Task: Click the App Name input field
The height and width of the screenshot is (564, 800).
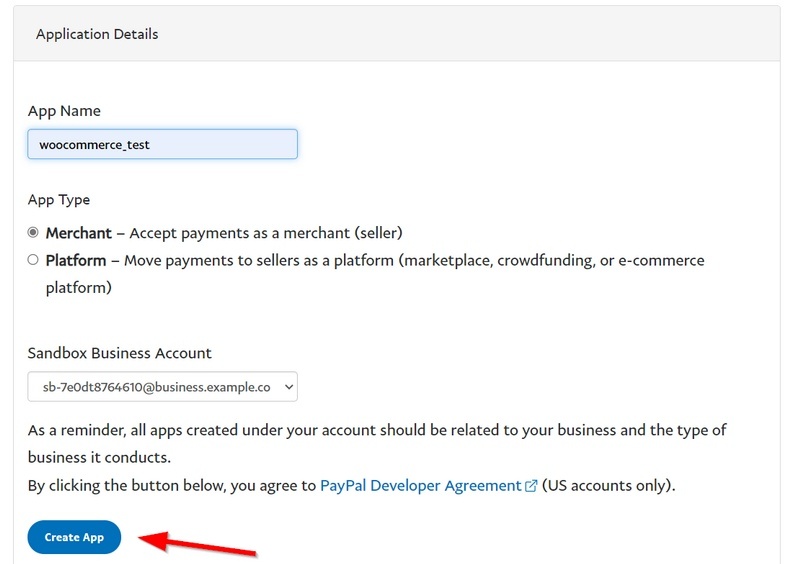Action: pos(162,144)
